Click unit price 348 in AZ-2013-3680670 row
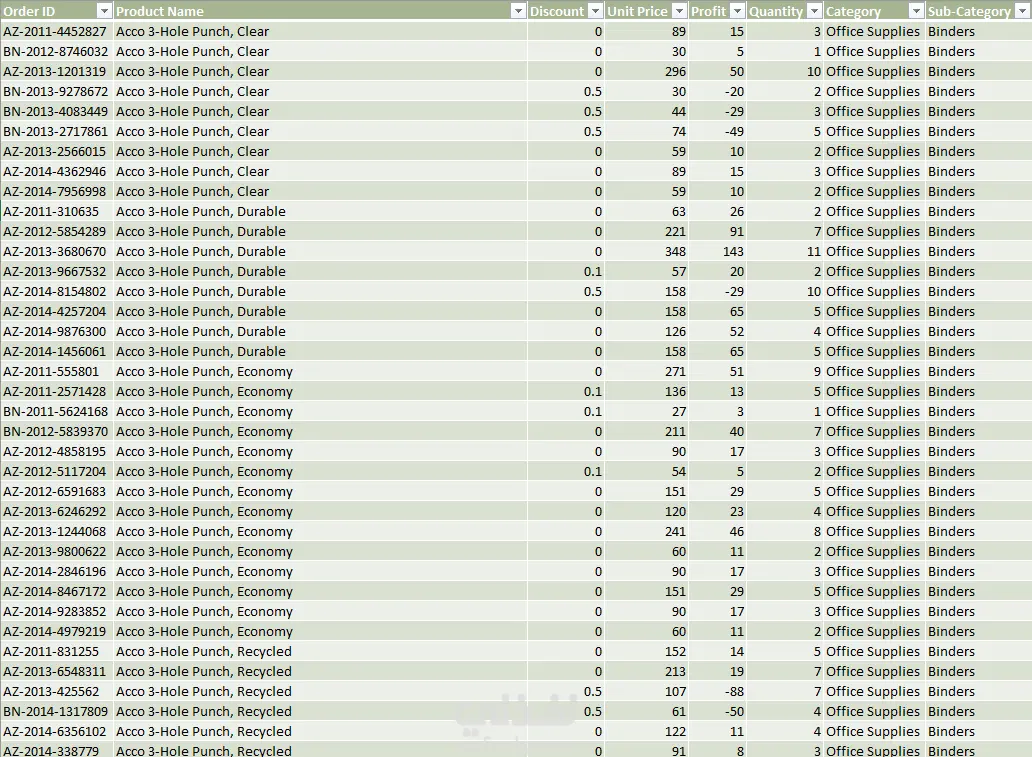Viewport: 1032px width, 757px height. click(x=675, y=251)
